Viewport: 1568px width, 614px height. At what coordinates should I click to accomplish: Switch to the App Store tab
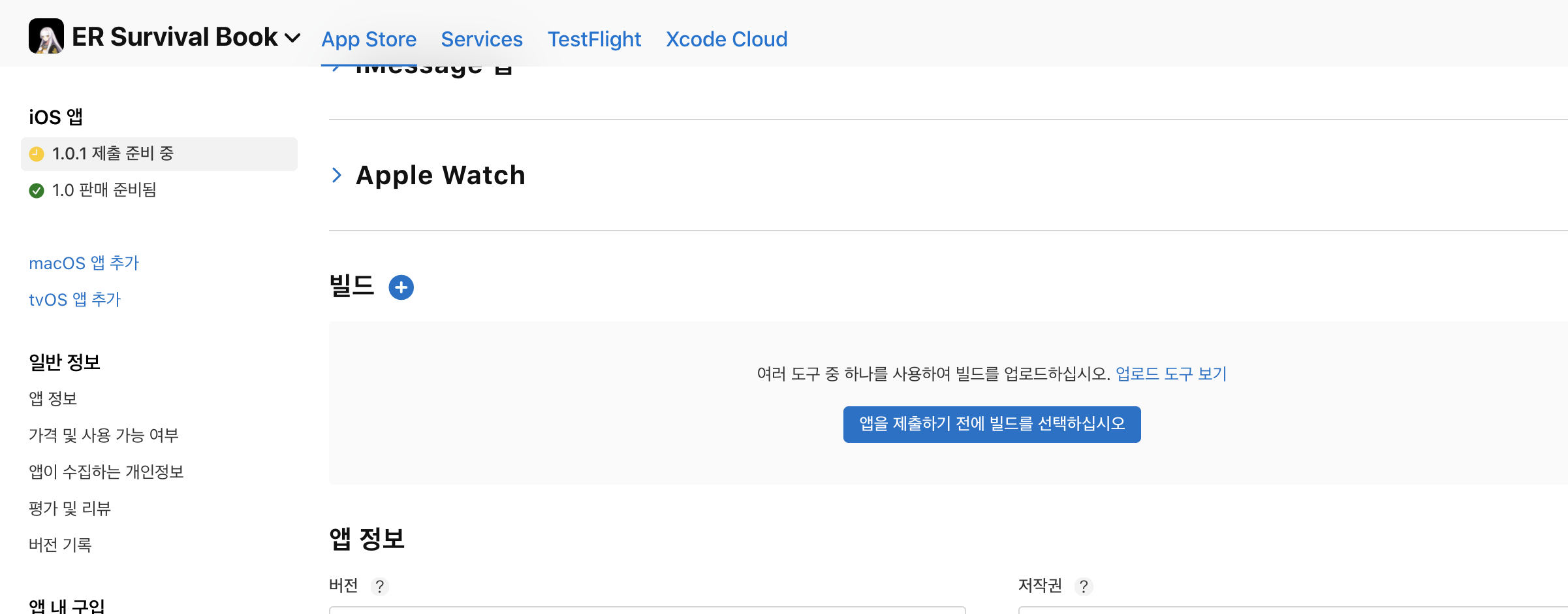coord(369,39)
